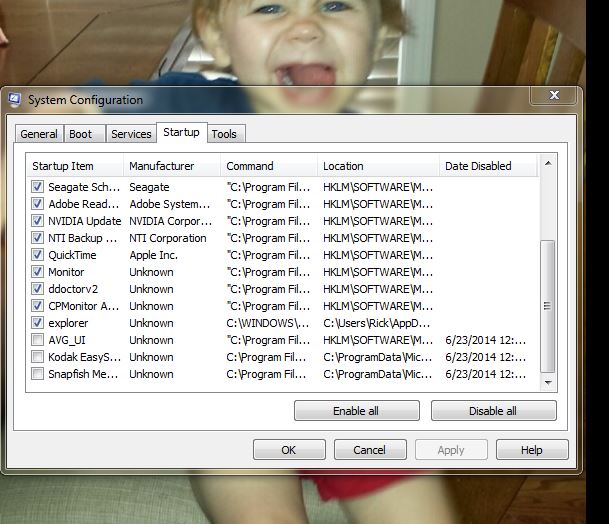Click the System Configuration title bar icon

coord(14,100)
